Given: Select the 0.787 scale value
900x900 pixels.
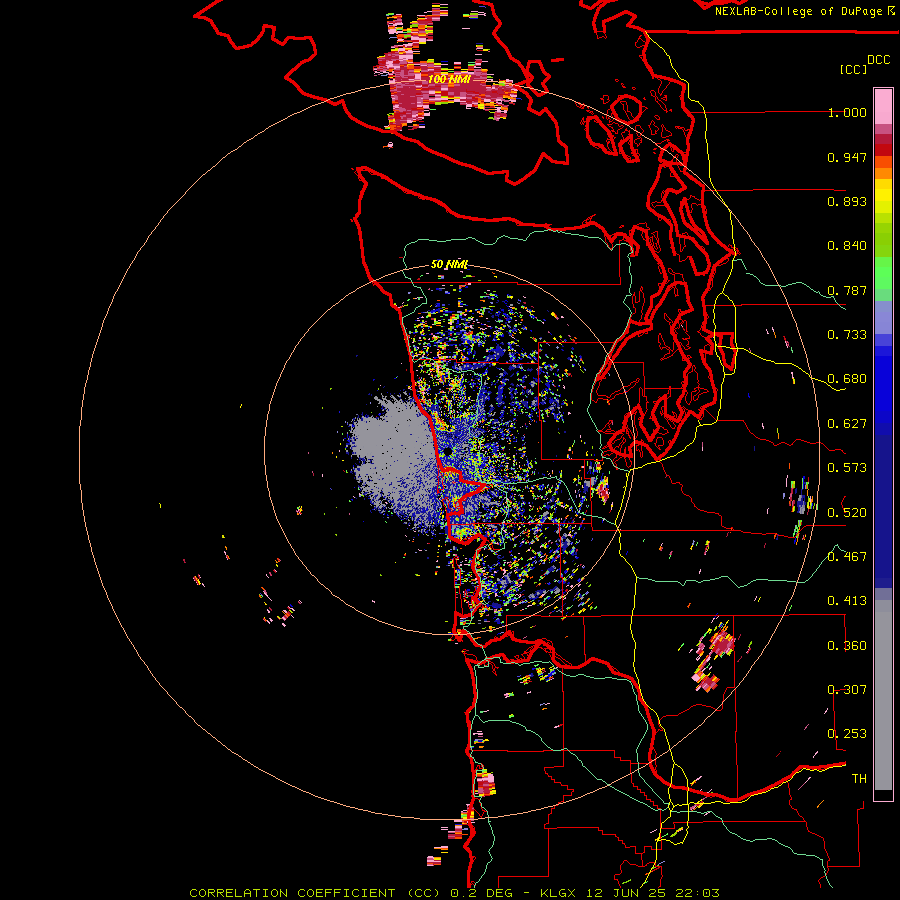Looking at the screenshot, I should tap(847, 290).
